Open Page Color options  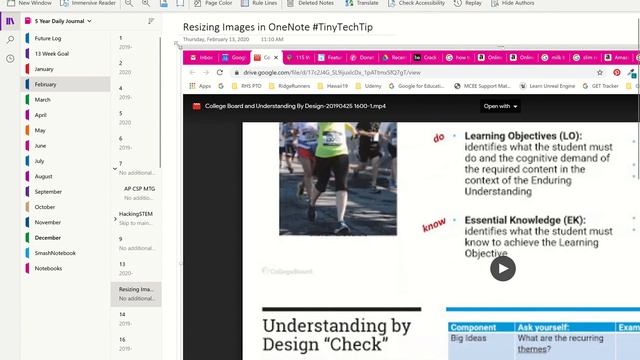(213, 3)
